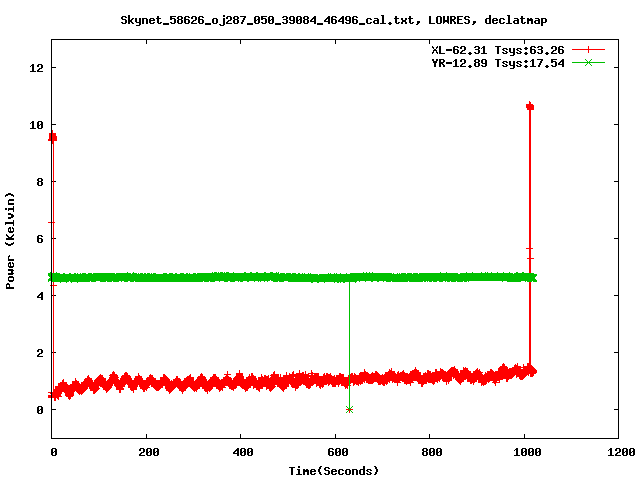The width and height of the screenshot is (640, 480).
Task: Click x-axis tick label 200
Action: click(x=149, y=452)
